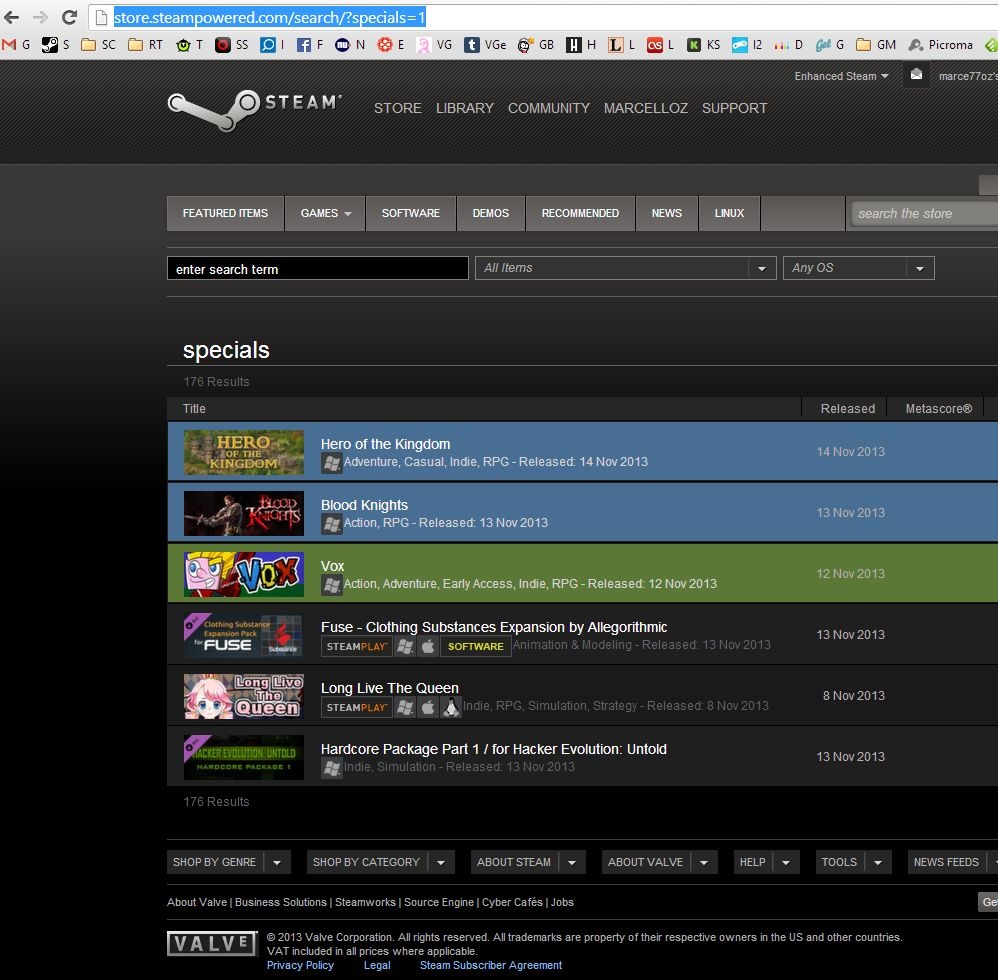Open the Any OS filter dropdown
This screenshot has width=998, height=980.
[x=859, y=268]
